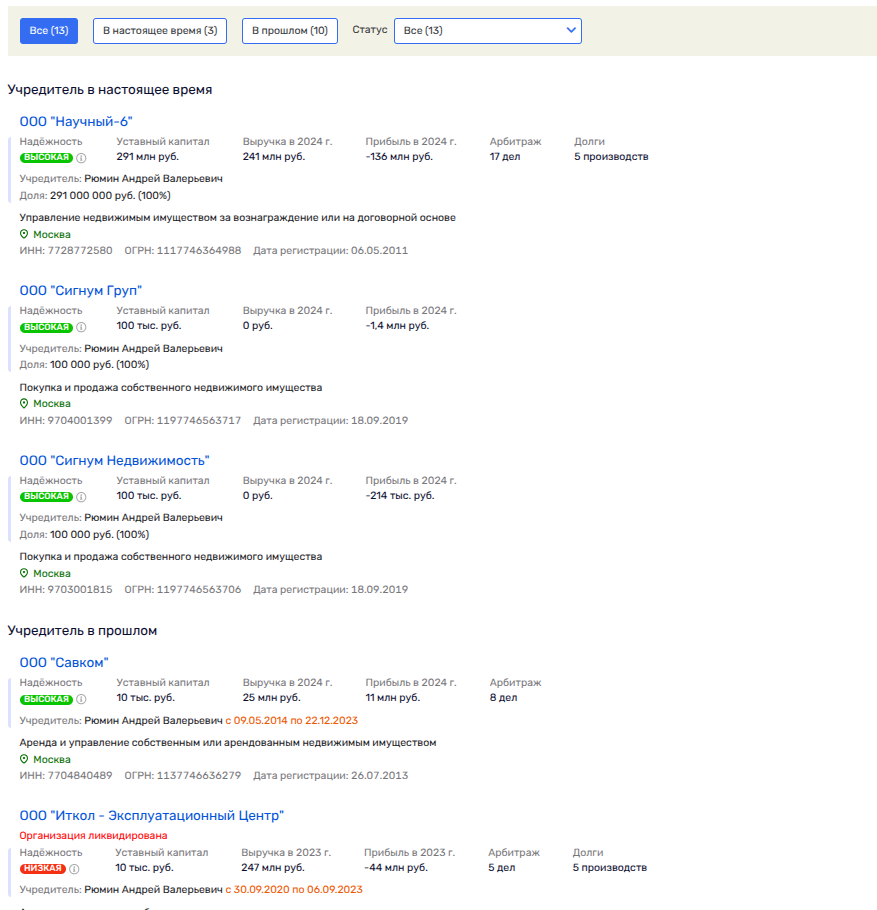The width and height of the screenshot is (877, 910).
Task: Open ООО "Научный-6" company page
Action: pyautogui.click(x=76, y=122)
